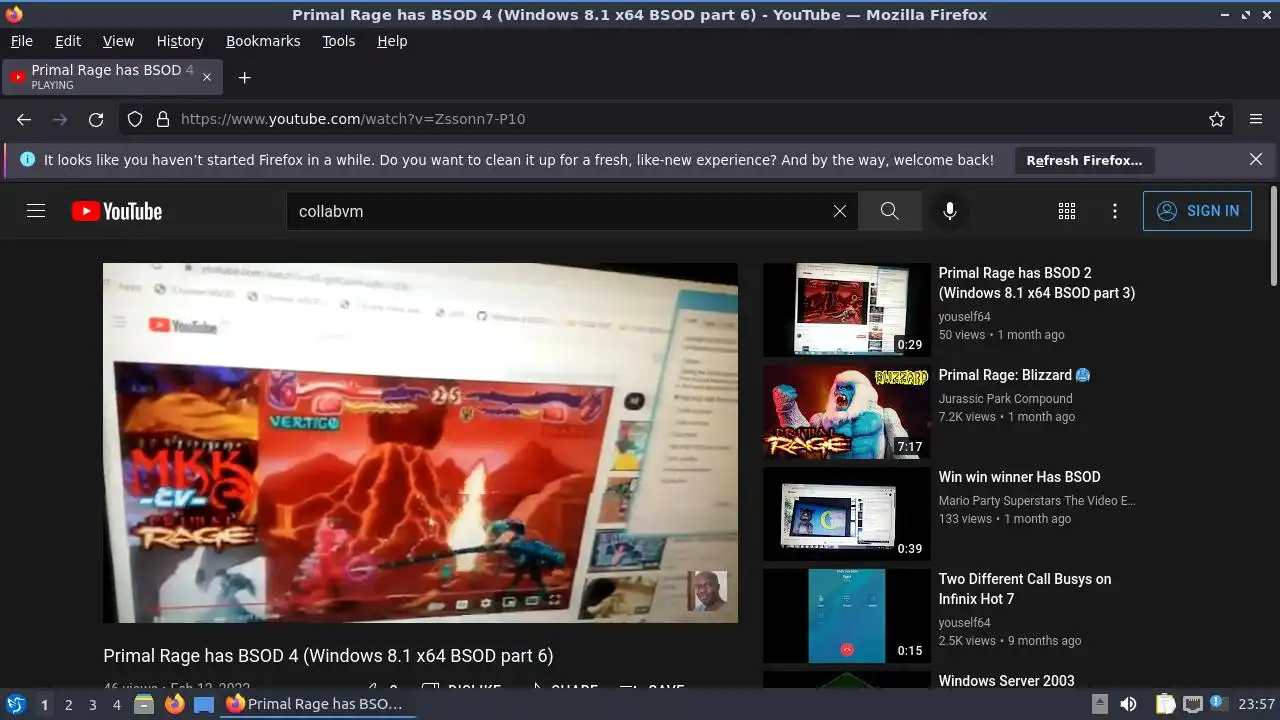1280x720 pixels.
Task: Click the channel name under Mario Party Superstars
Action: tap(1036, 501)
